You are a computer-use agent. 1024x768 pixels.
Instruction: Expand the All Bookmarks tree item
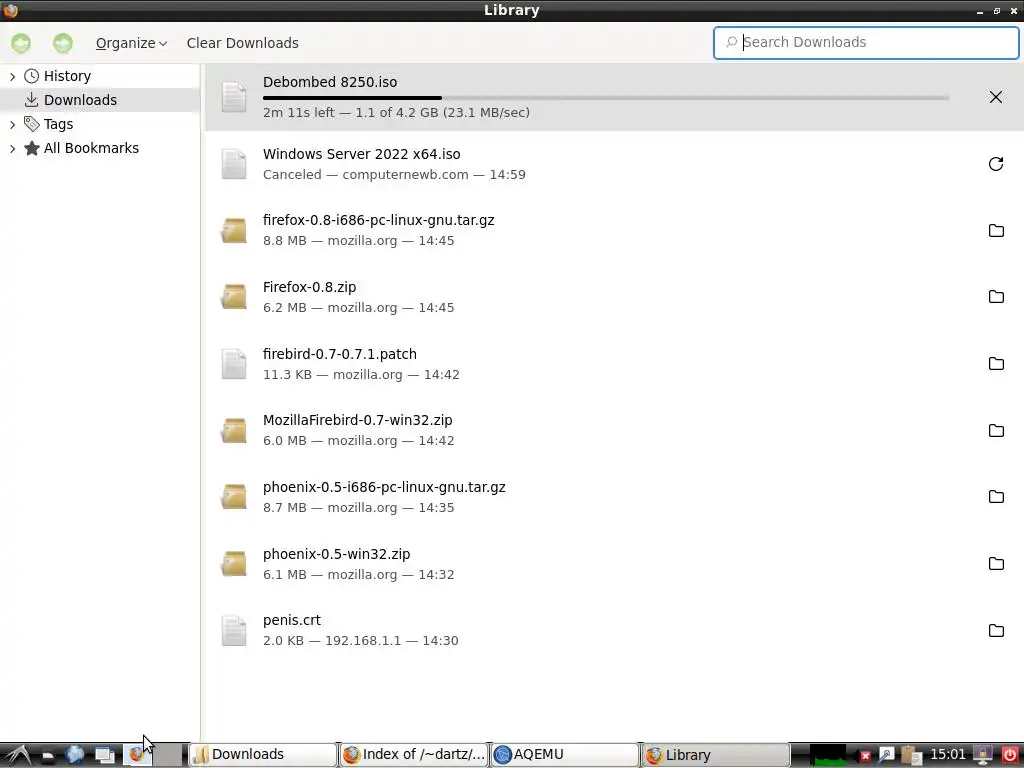12,148
